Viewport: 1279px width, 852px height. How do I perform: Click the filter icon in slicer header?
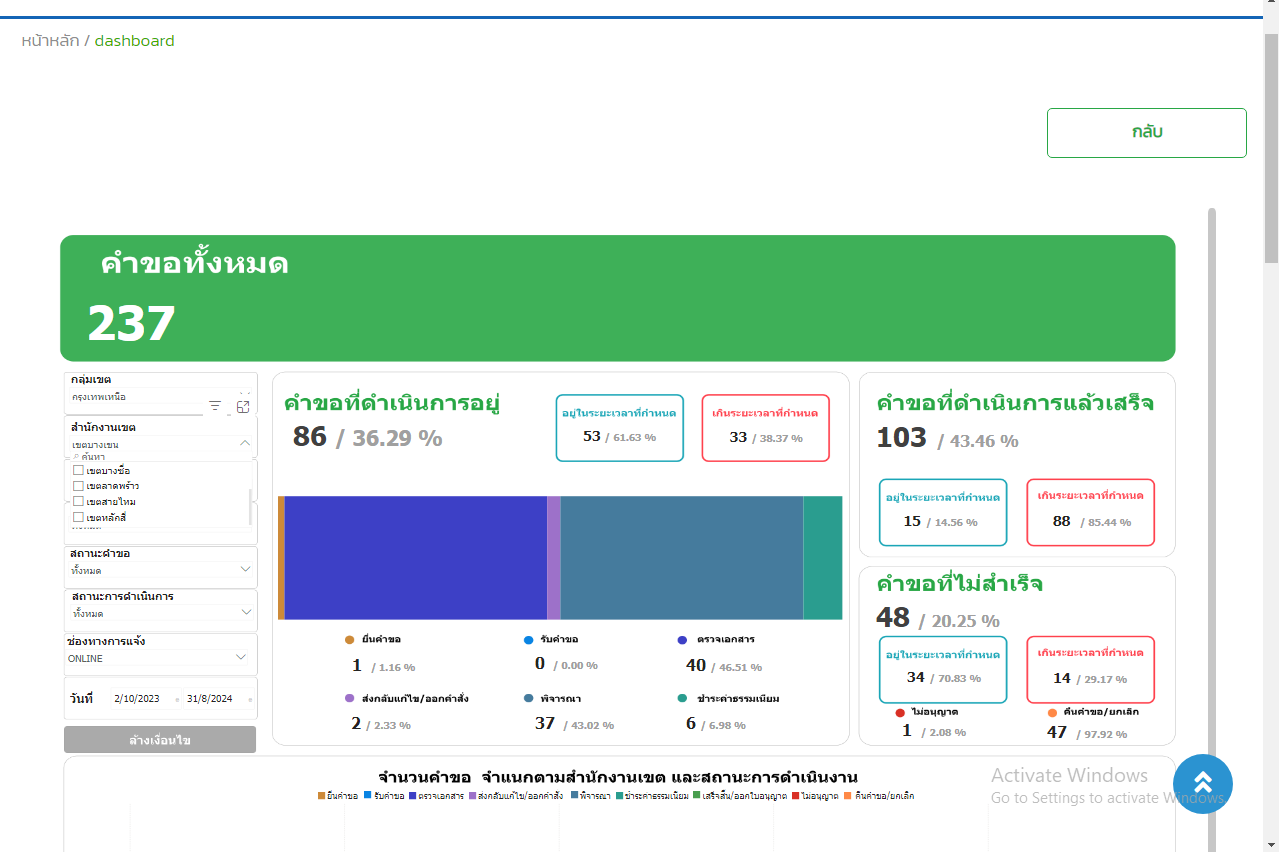215,406
